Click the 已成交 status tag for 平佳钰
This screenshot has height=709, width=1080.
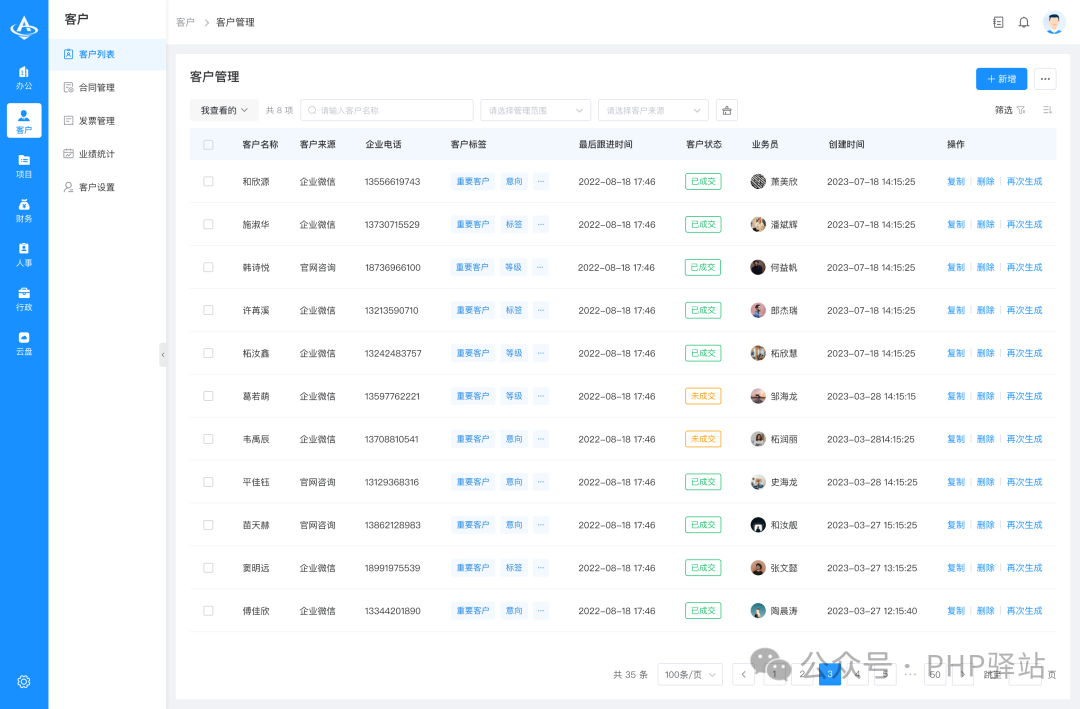pyautogui.click(x=703, y=482)
